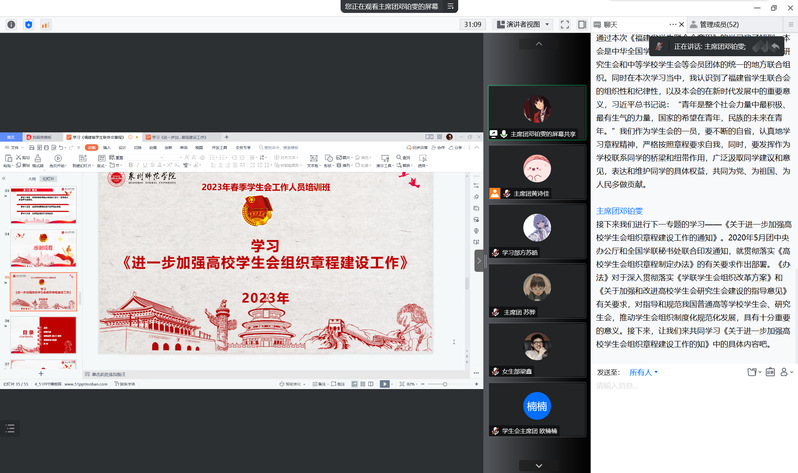Viewport: 798px width, 473px height.
Task: Click mic icon on 主席团 苏烨 tile
Action: [495, 312]
